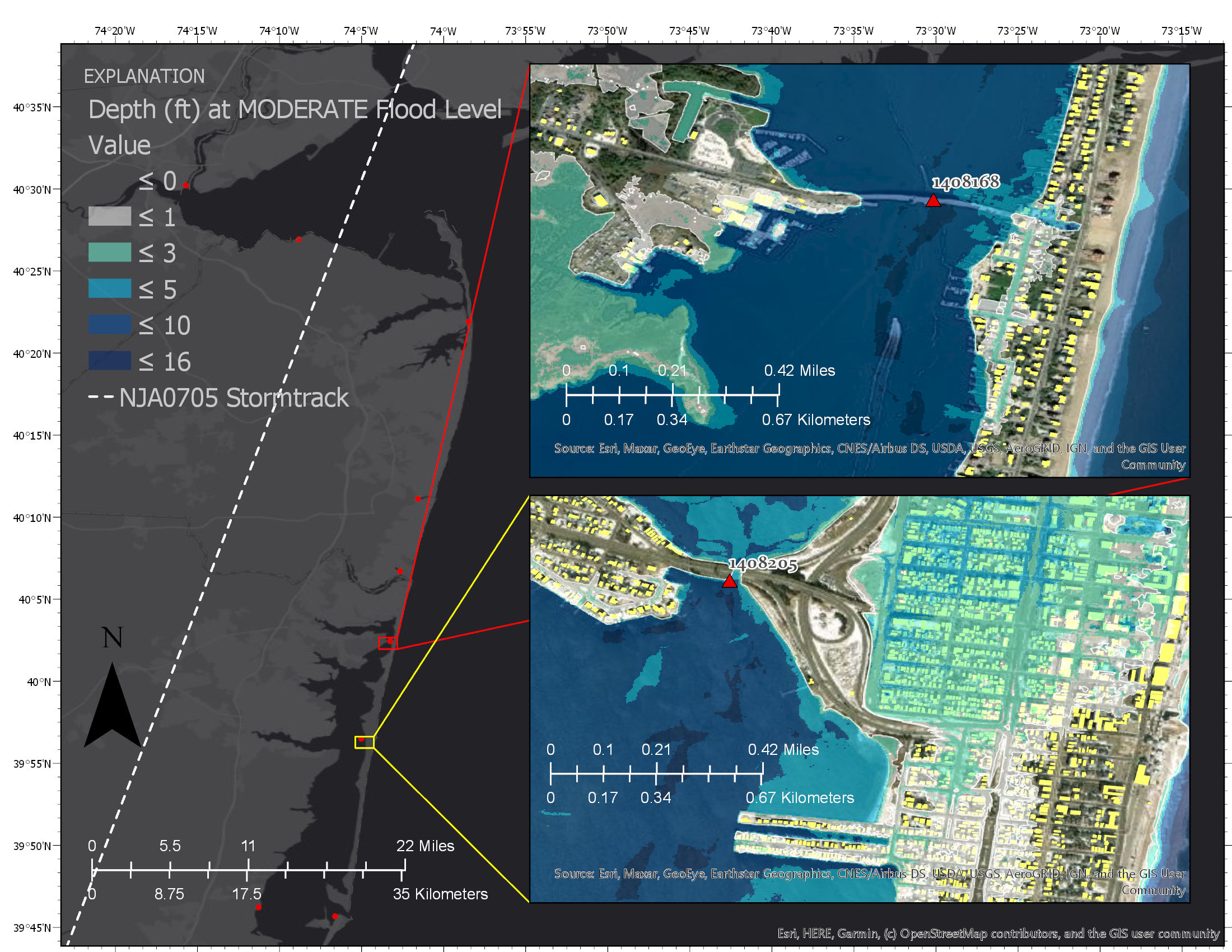Click the 0.42 Miles label in upper inset
Viewport: 1232px width, 952px height.
799,371
